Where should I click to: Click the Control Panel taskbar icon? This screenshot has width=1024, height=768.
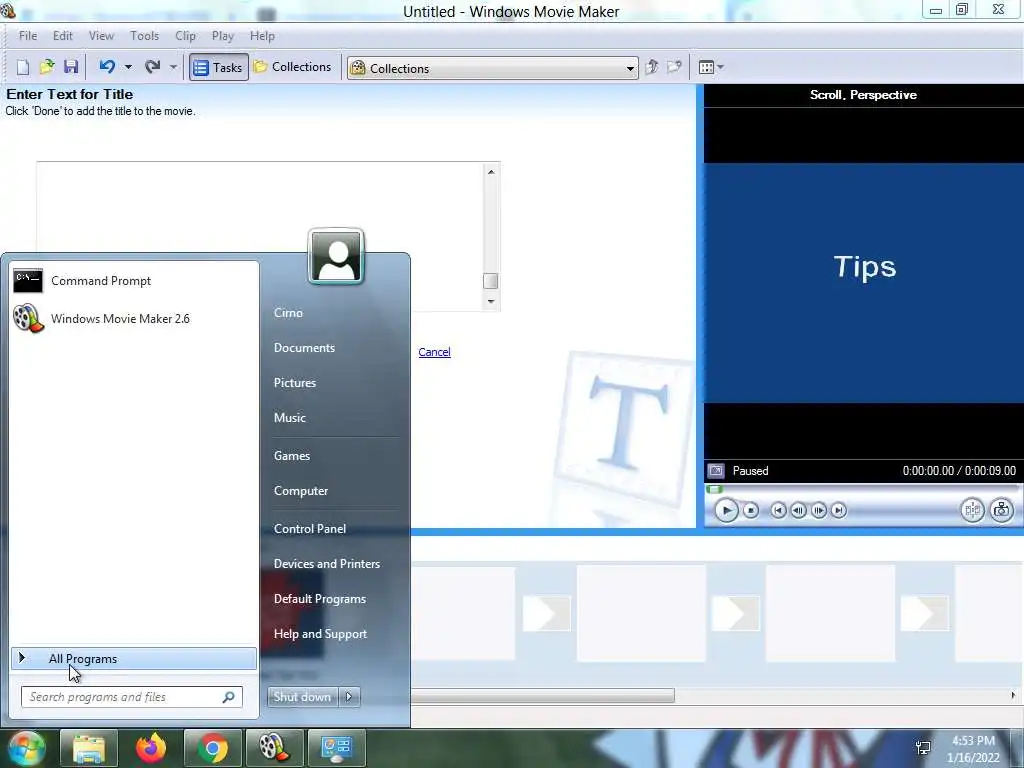(337, 748)
